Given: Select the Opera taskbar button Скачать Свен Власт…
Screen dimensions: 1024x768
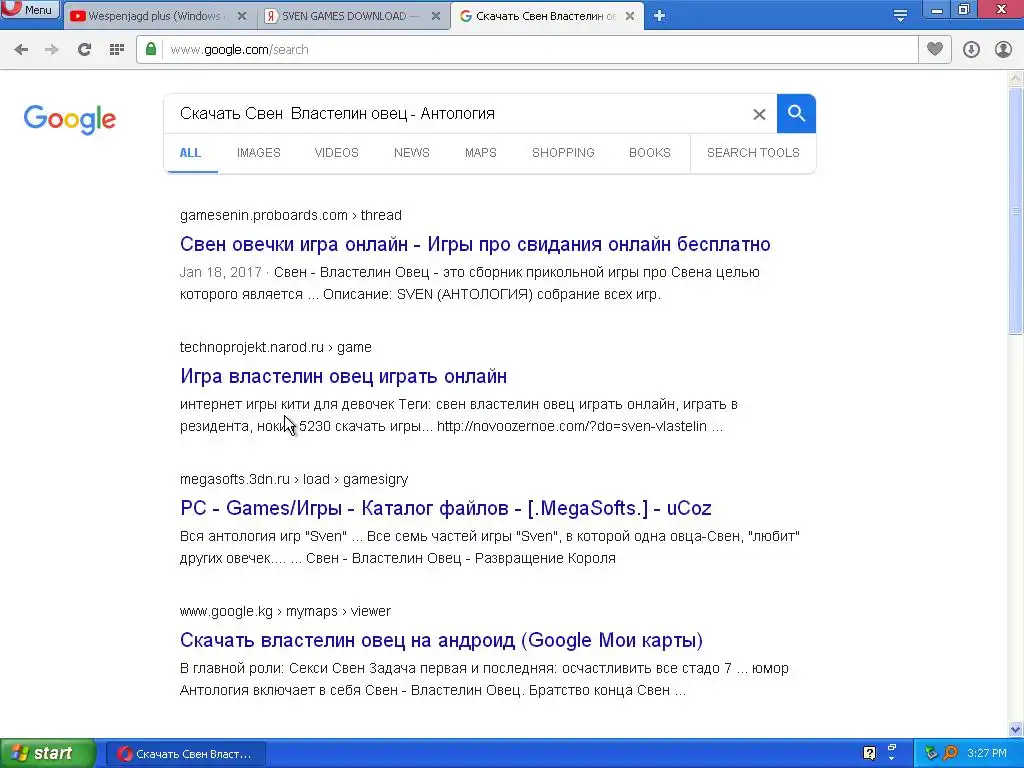Looking at the screenshot, I should coord(185,754).
